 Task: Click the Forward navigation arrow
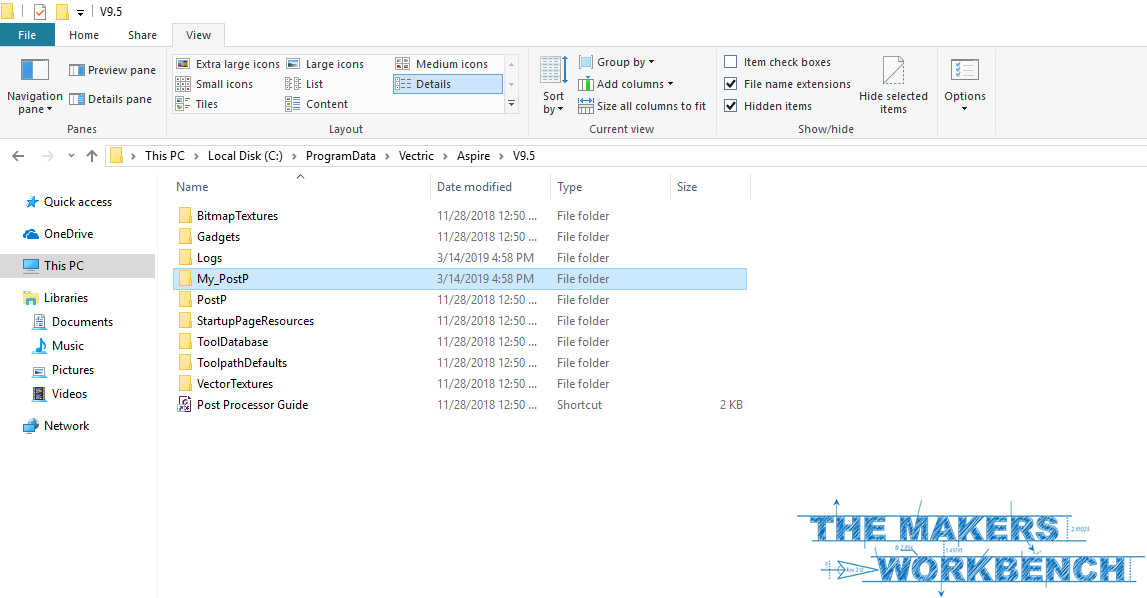[48, 156]
